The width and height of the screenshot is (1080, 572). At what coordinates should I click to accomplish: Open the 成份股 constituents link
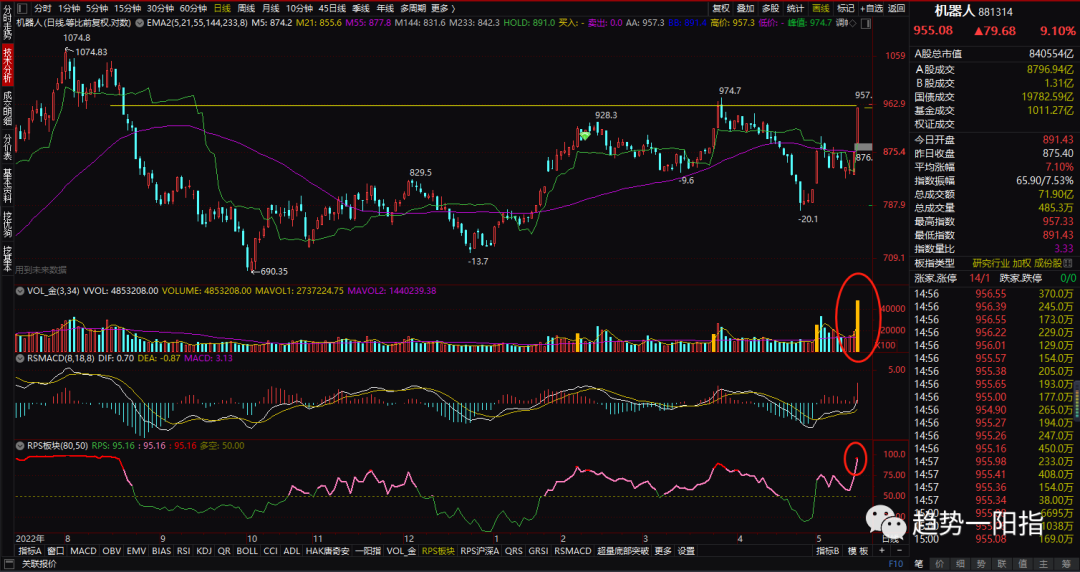coord(1048,263)
